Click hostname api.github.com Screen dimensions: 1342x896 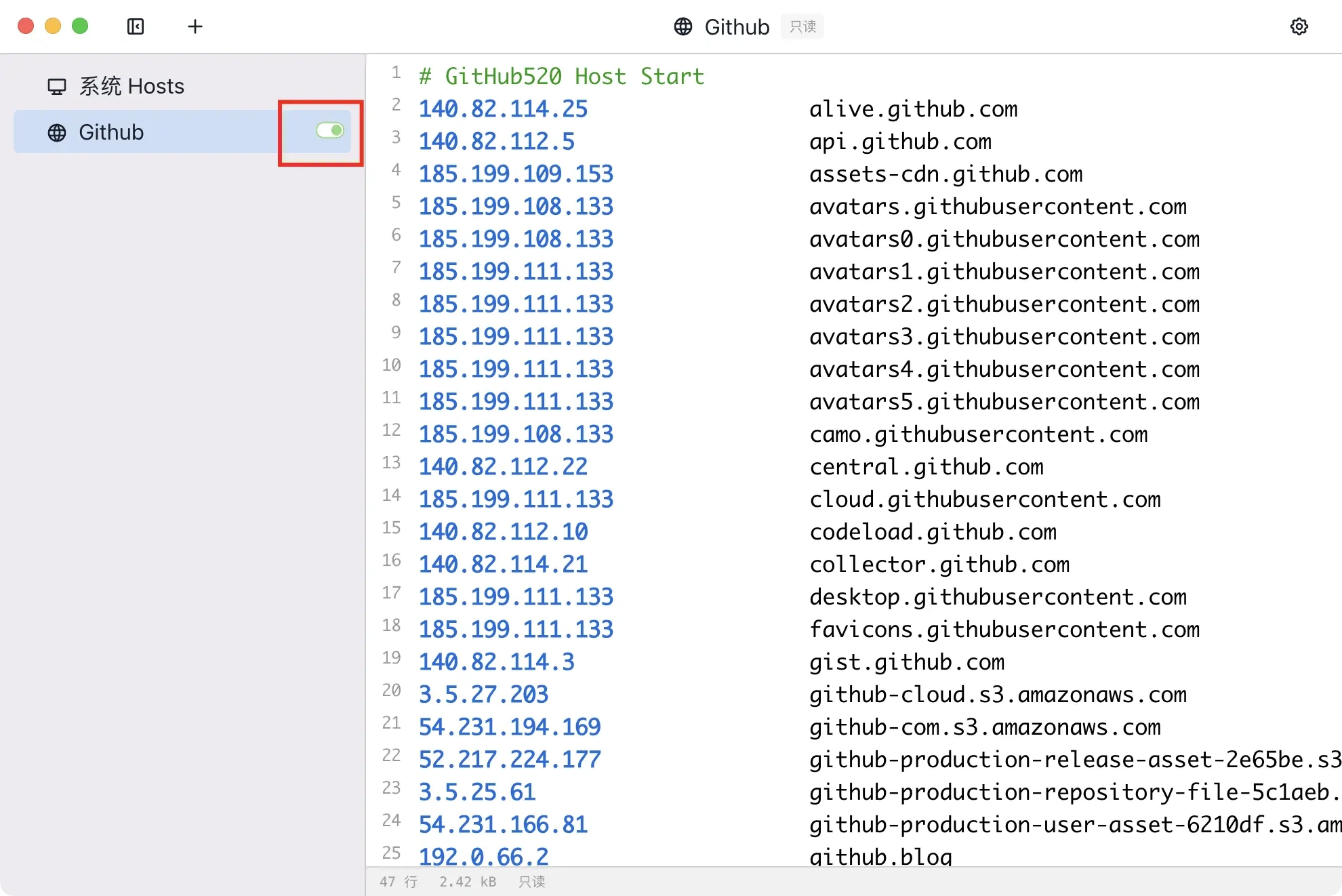click(x=901, y=141)
